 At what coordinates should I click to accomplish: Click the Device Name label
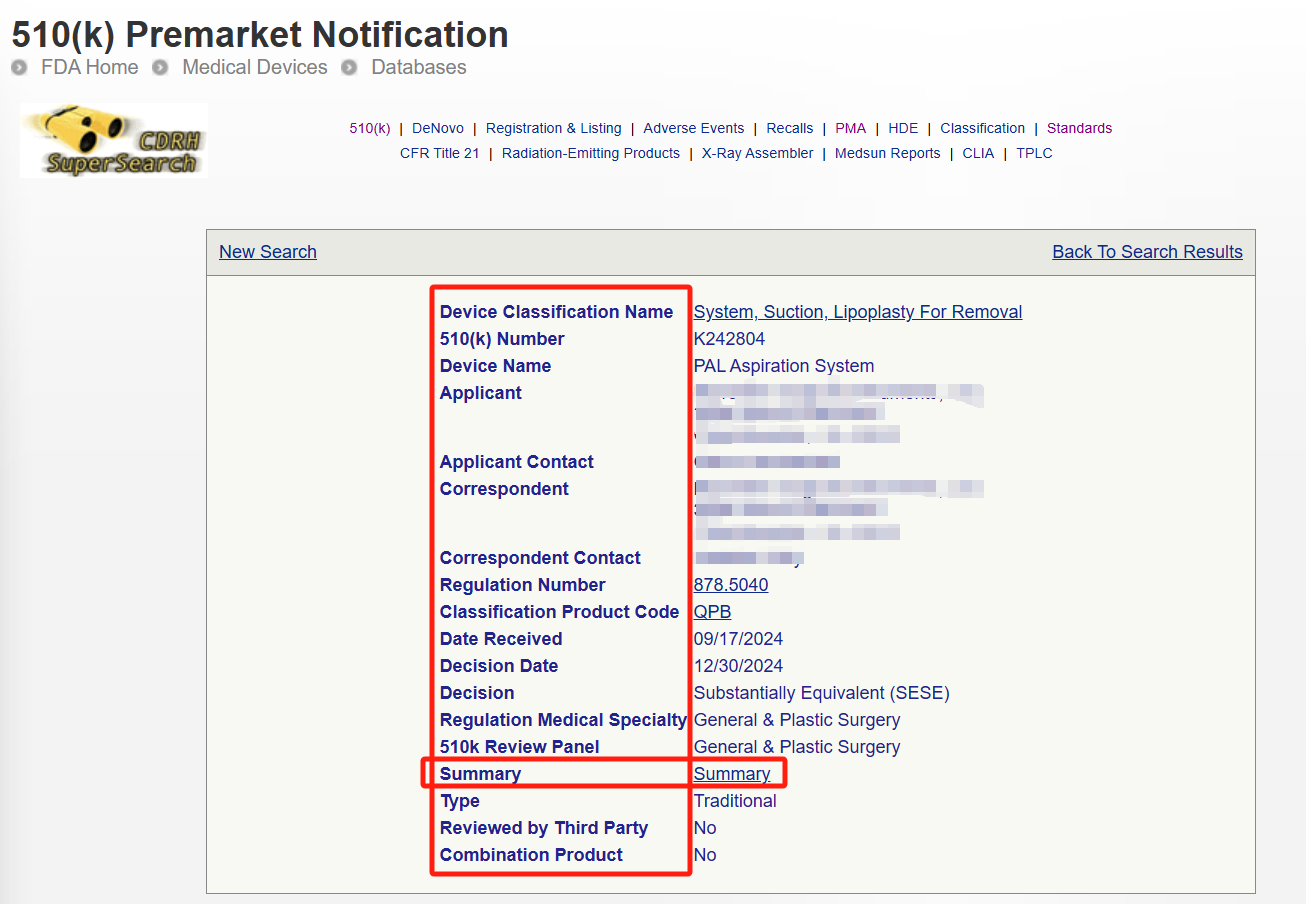496,366
